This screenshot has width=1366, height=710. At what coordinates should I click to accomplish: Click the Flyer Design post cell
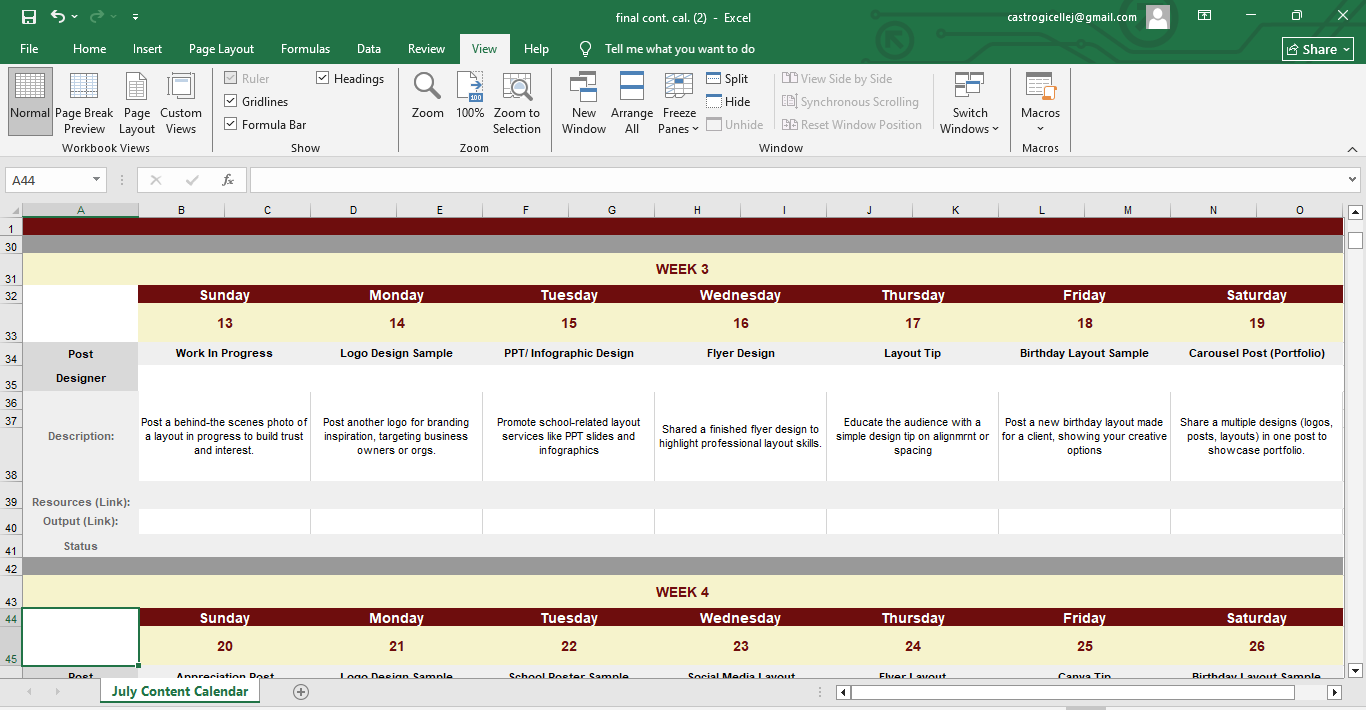(x=740, y=353)
